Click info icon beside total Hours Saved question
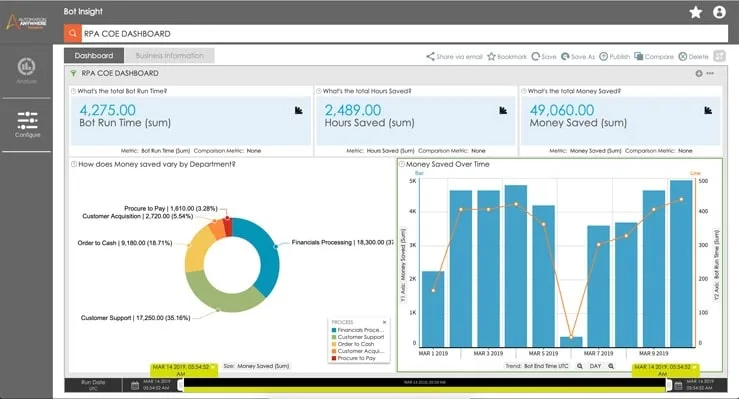Viewport: 739px width, 399px height. 319,91
